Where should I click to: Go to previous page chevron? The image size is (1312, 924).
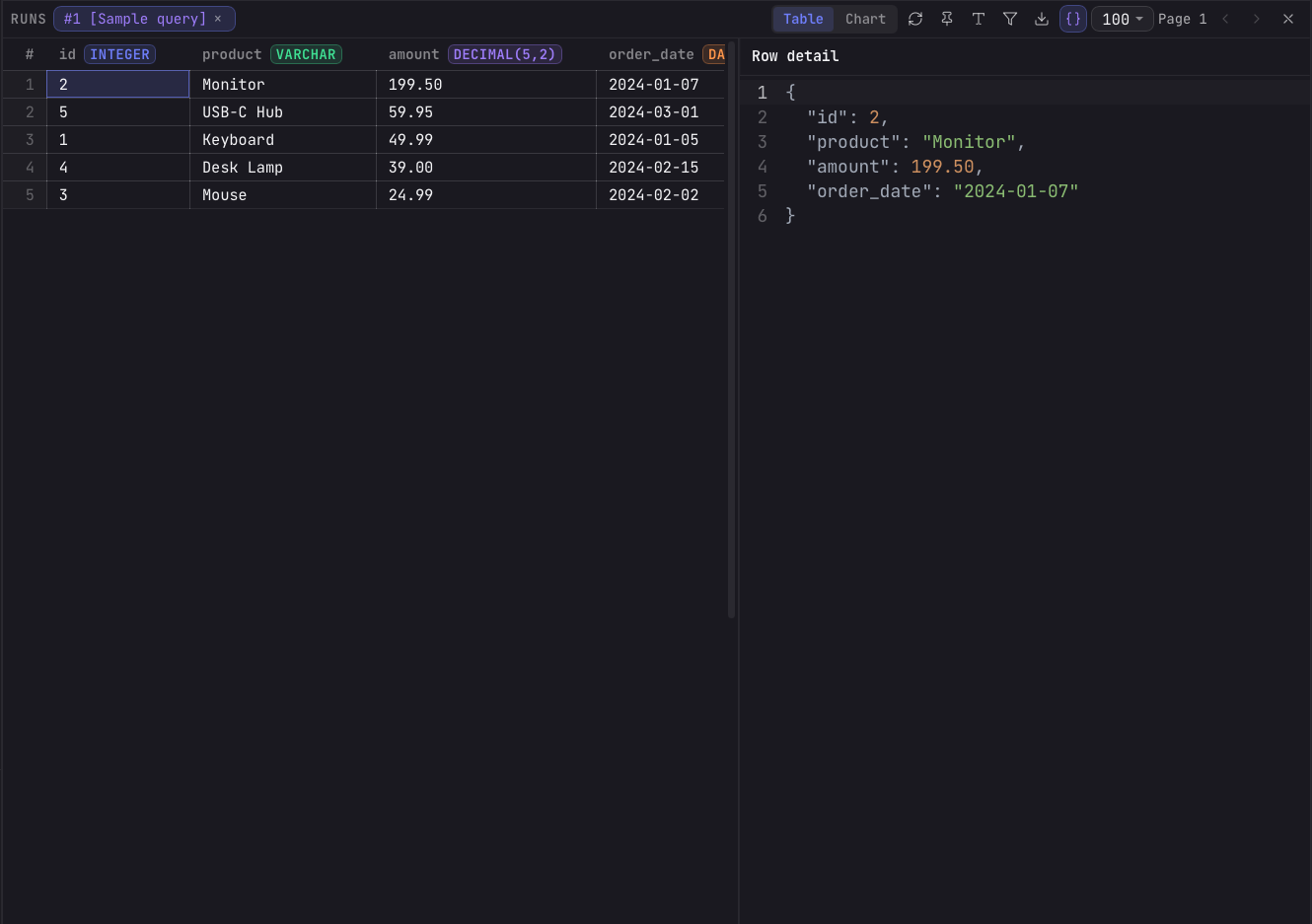(x=1225, y=19)
